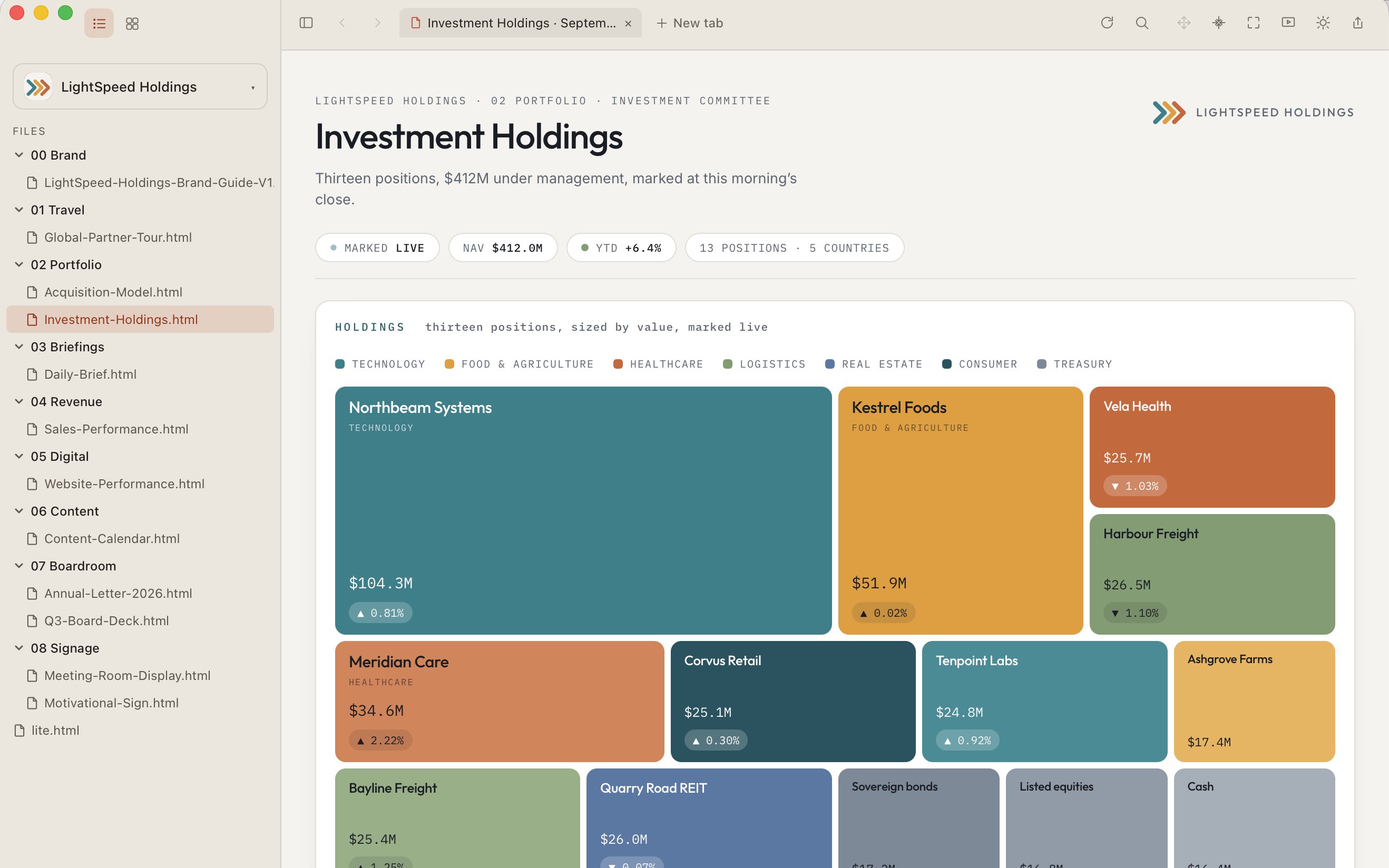
Task: Select the Vela Health holding tile
Action: [x=1212, y=447]
